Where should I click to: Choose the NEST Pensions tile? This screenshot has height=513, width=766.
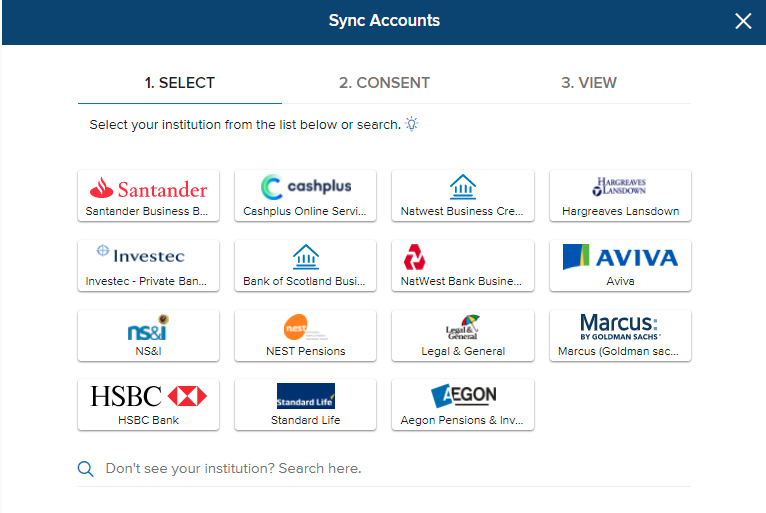click(305, 335)
